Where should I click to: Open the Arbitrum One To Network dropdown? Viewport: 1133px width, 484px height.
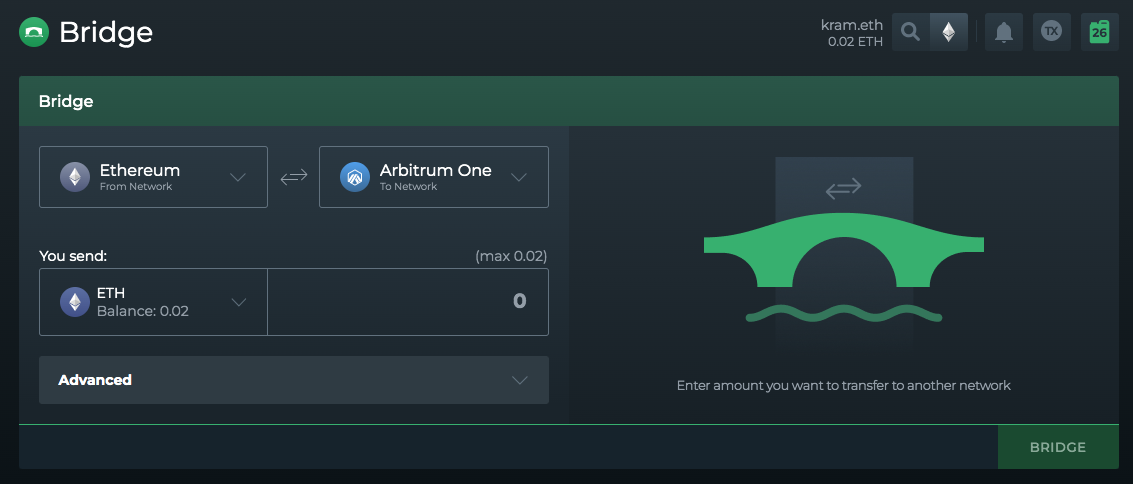[434, 177]
